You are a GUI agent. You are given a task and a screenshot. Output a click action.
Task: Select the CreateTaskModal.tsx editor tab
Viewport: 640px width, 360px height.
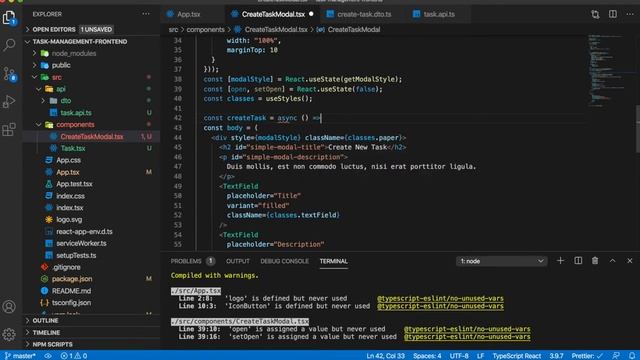coord(273,14)
